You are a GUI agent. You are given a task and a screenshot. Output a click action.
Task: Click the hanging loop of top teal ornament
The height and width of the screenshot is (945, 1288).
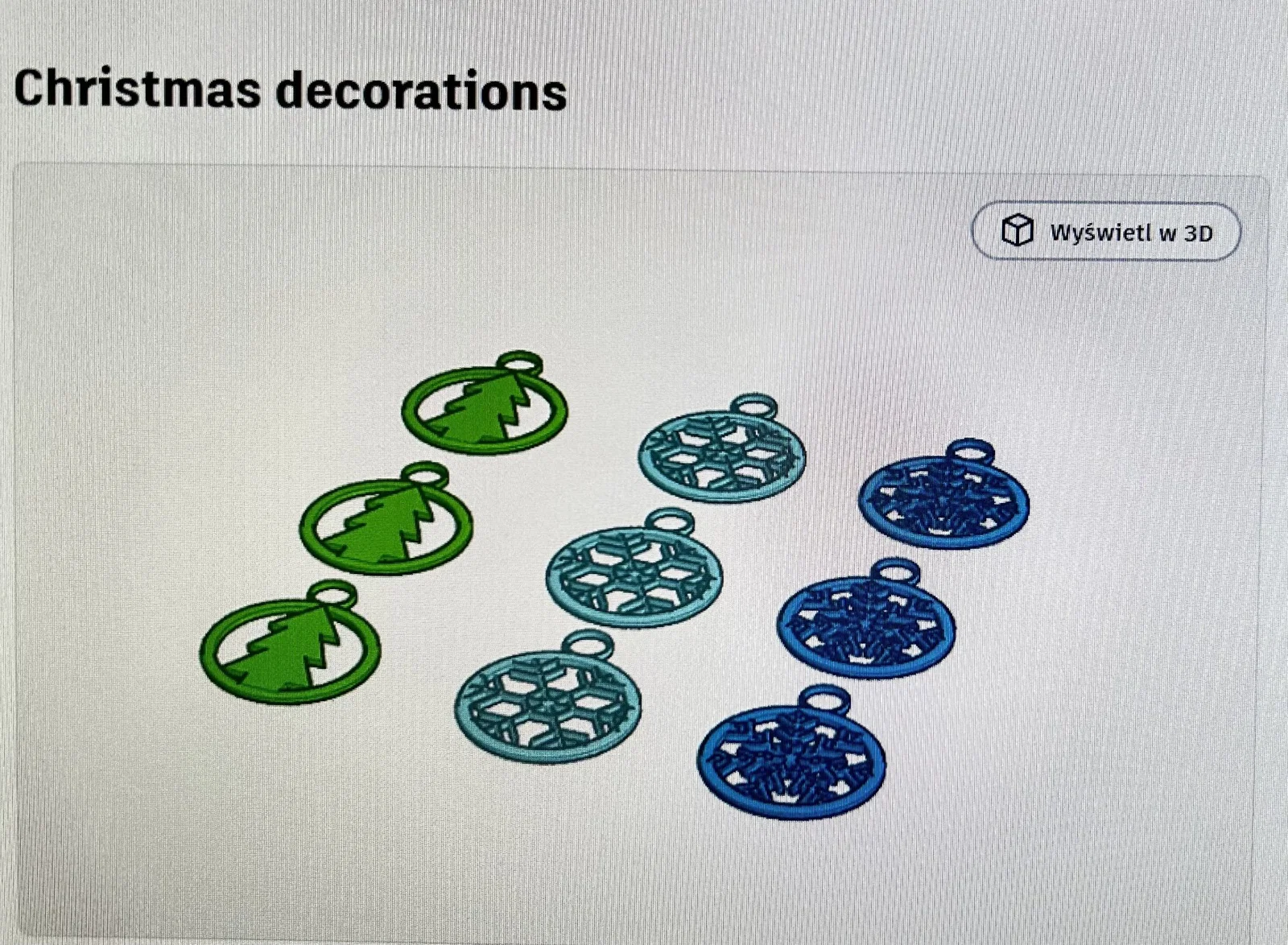754,406
